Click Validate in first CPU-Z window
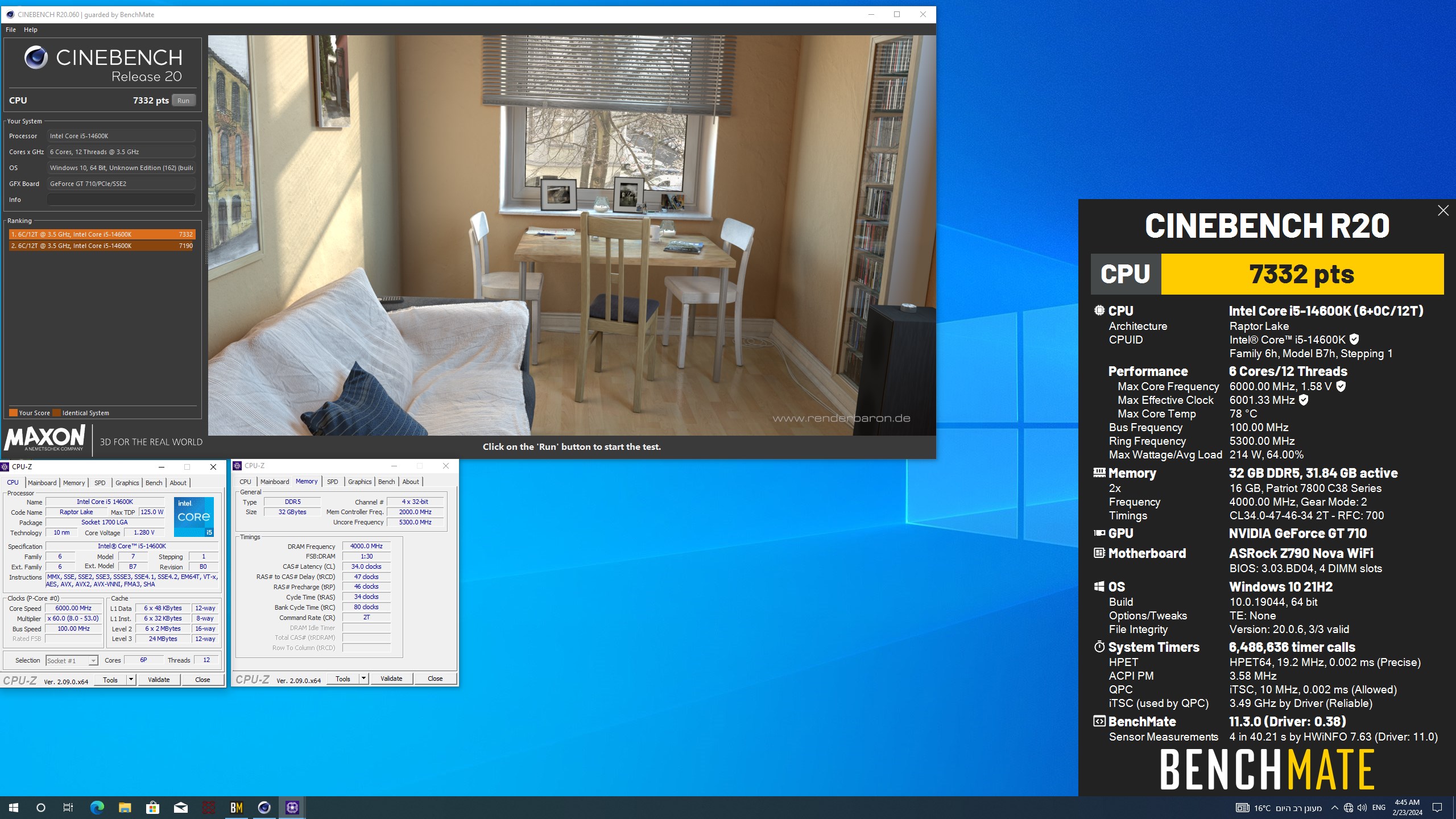 click(x=159, y=680)
